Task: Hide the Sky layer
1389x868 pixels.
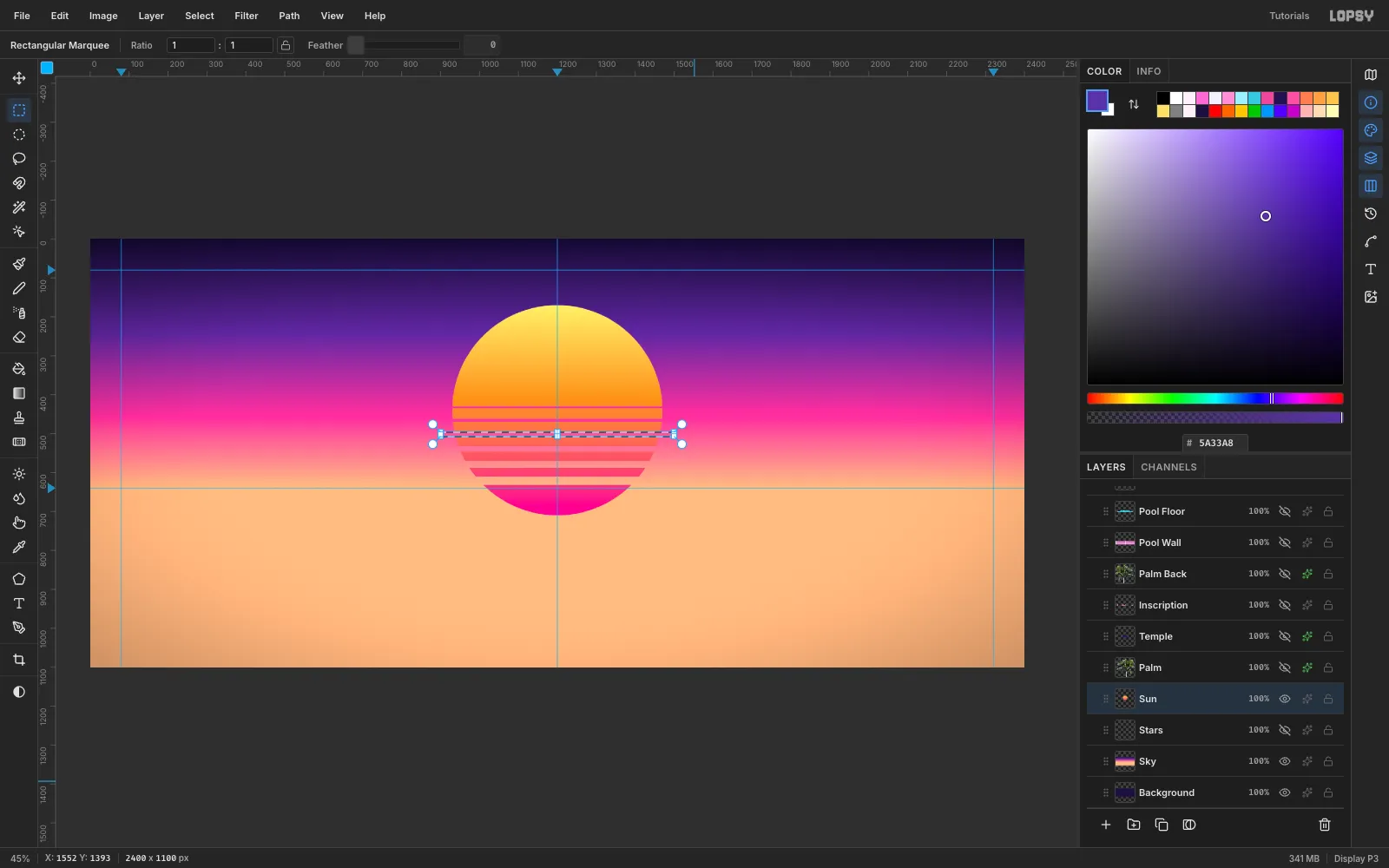Action: pyautogui.click(x=1285, y=761)
